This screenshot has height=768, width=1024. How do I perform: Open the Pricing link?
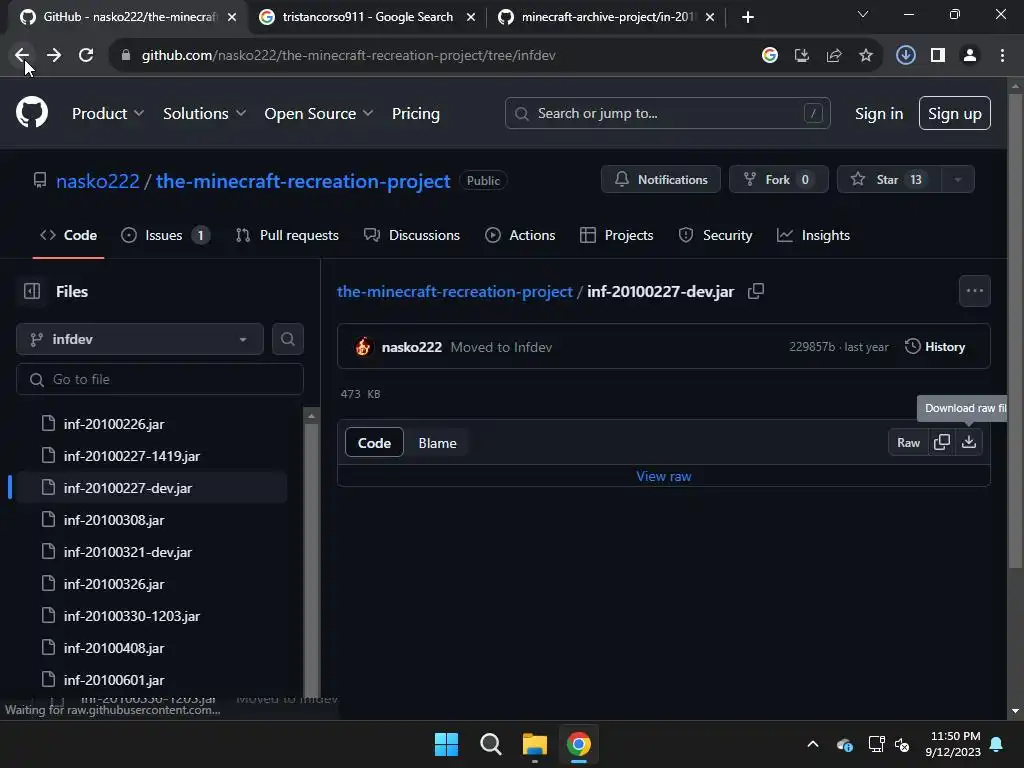(415, 114)
